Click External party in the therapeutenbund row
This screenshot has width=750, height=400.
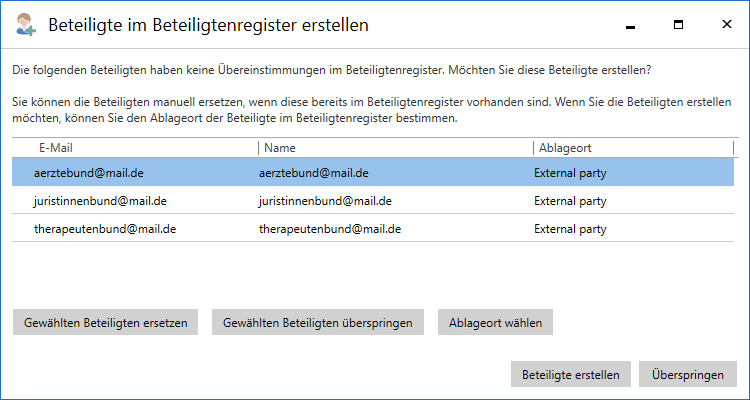click(570, 229)
